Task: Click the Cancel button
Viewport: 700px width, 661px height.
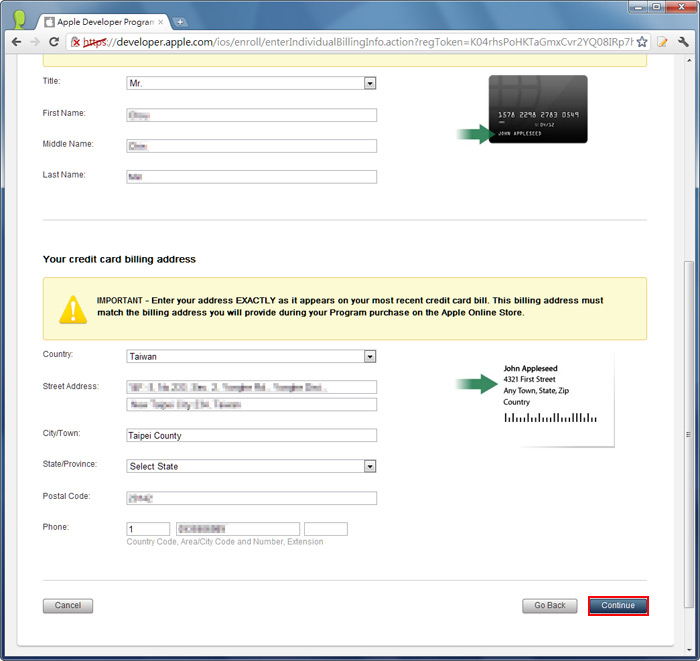Action: pos(68,606)
